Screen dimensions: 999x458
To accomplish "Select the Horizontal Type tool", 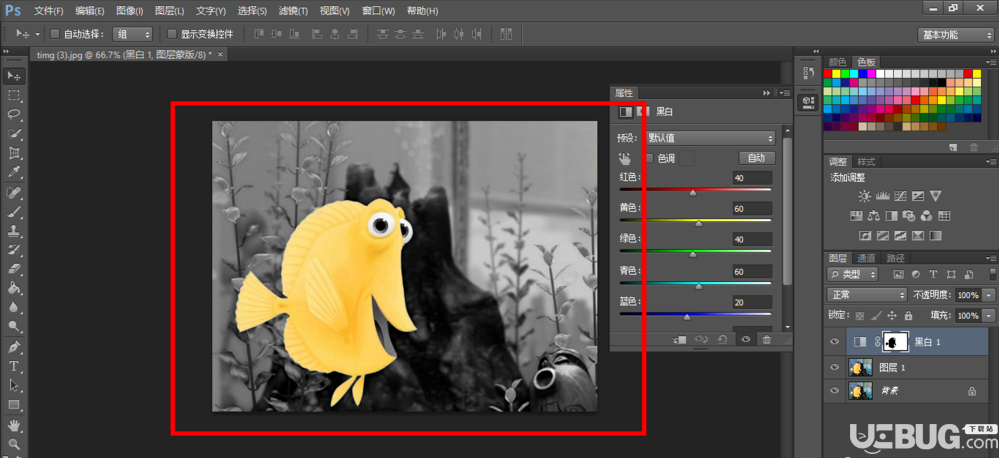I will [x=13, y=366].
